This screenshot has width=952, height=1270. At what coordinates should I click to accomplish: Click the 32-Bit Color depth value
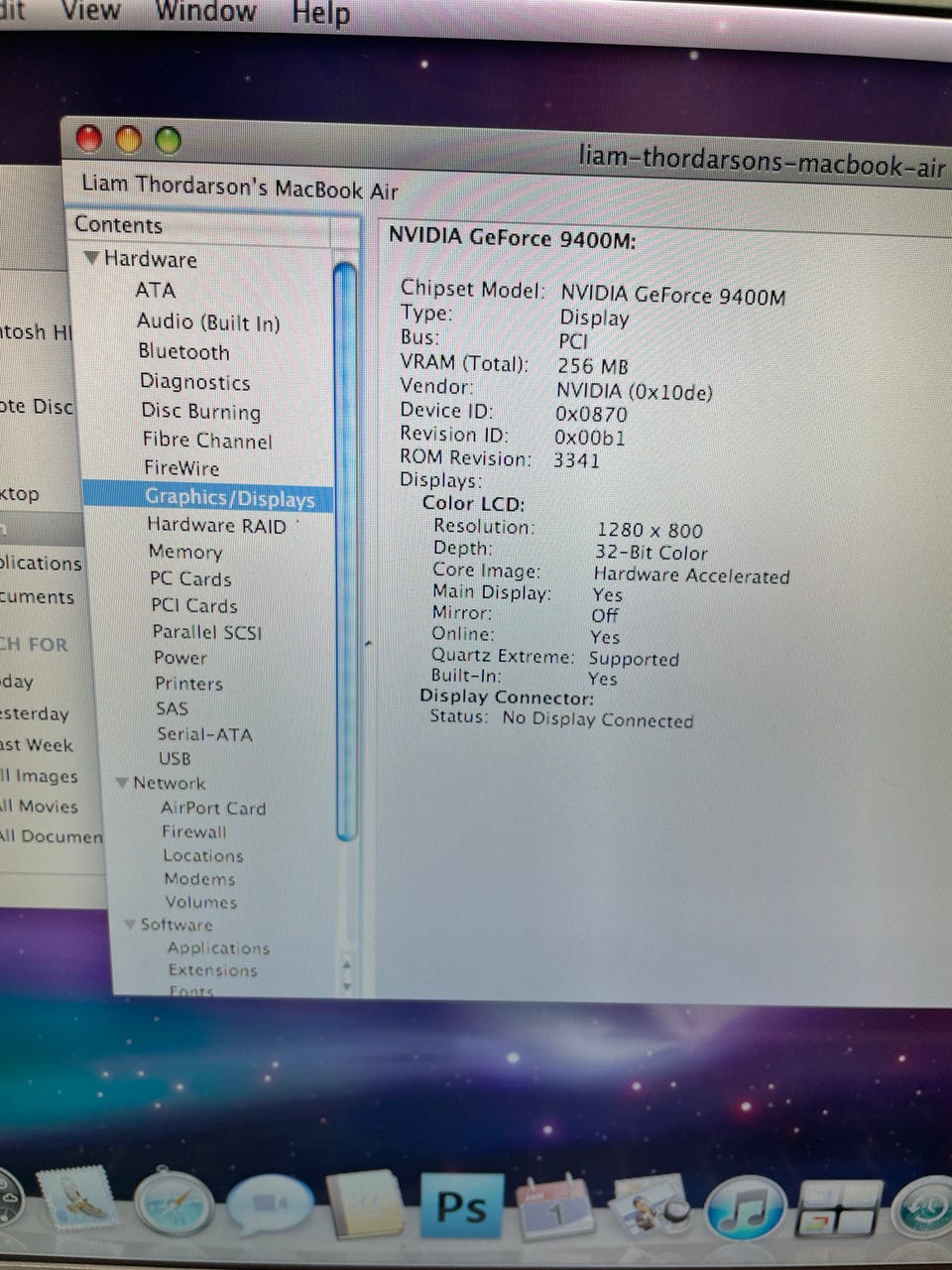click(x=652, y=553)
